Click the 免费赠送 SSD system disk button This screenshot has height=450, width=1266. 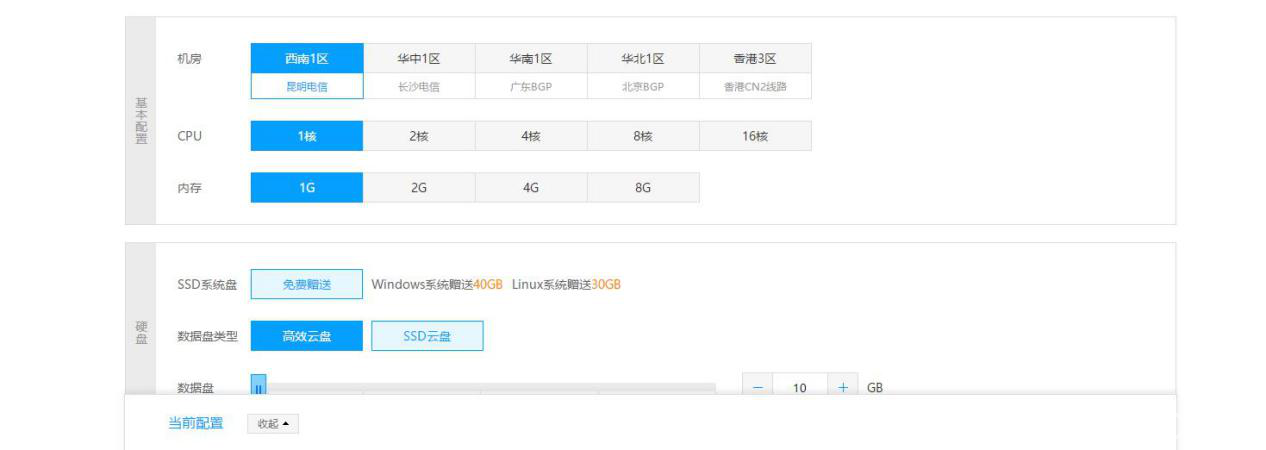307,284
